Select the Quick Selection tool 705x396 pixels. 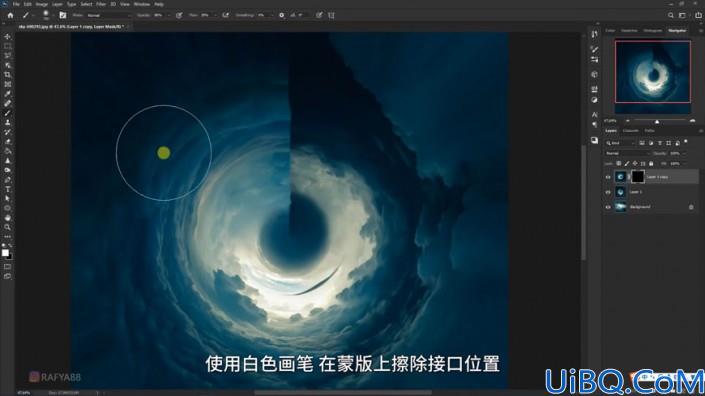[x=8, y=65]
